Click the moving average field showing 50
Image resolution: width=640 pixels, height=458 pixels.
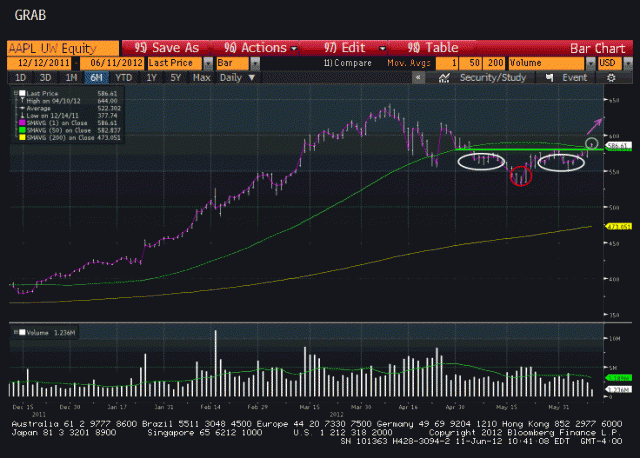tap(471, 63)
